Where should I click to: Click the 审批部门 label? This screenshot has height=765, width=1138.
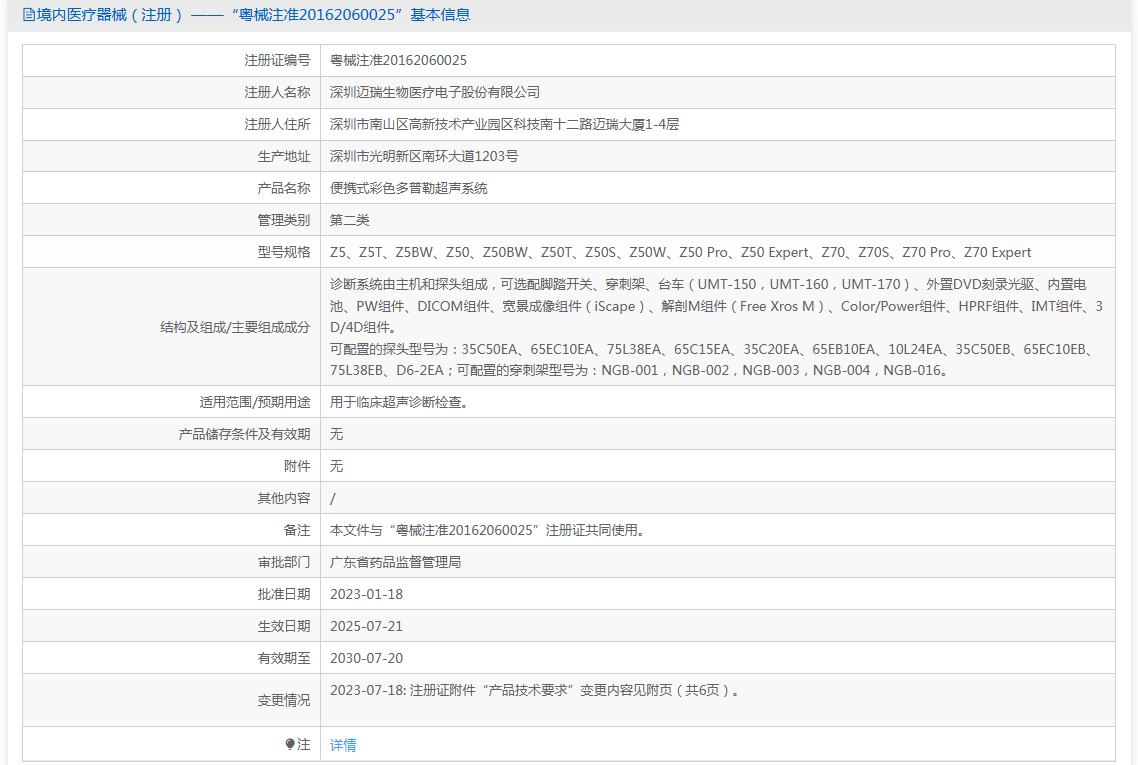click(x=284, y=562)
